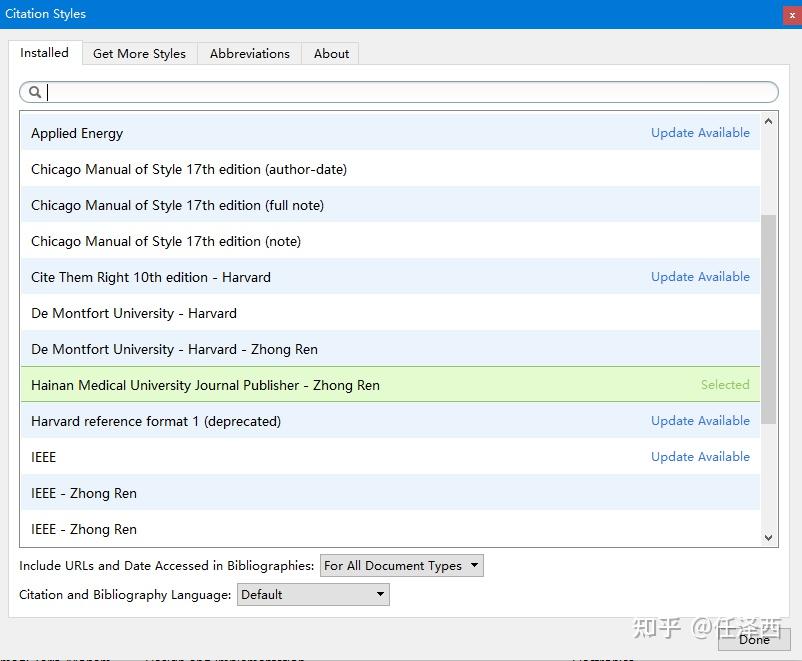802x661 pixels.
Task: Update the Applied Energy style
Action: 700,133
